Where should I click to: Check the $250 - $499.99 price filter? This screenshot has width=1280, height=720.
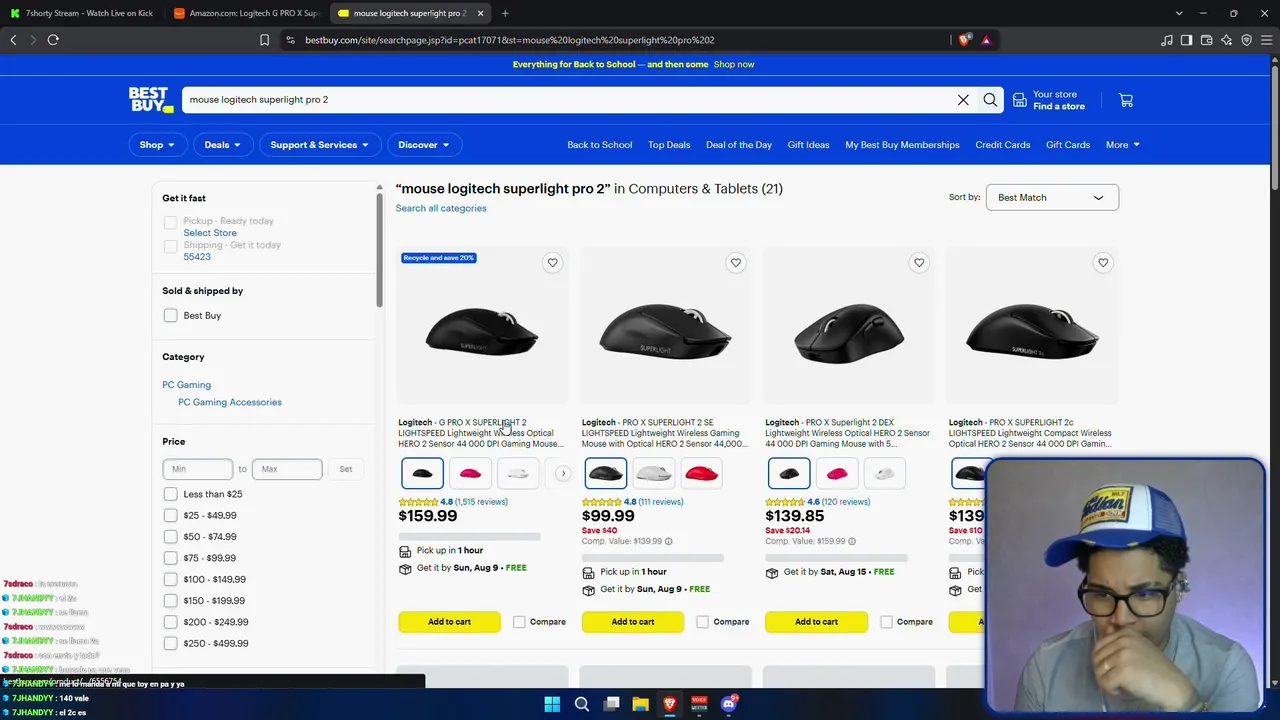point(170,643)
